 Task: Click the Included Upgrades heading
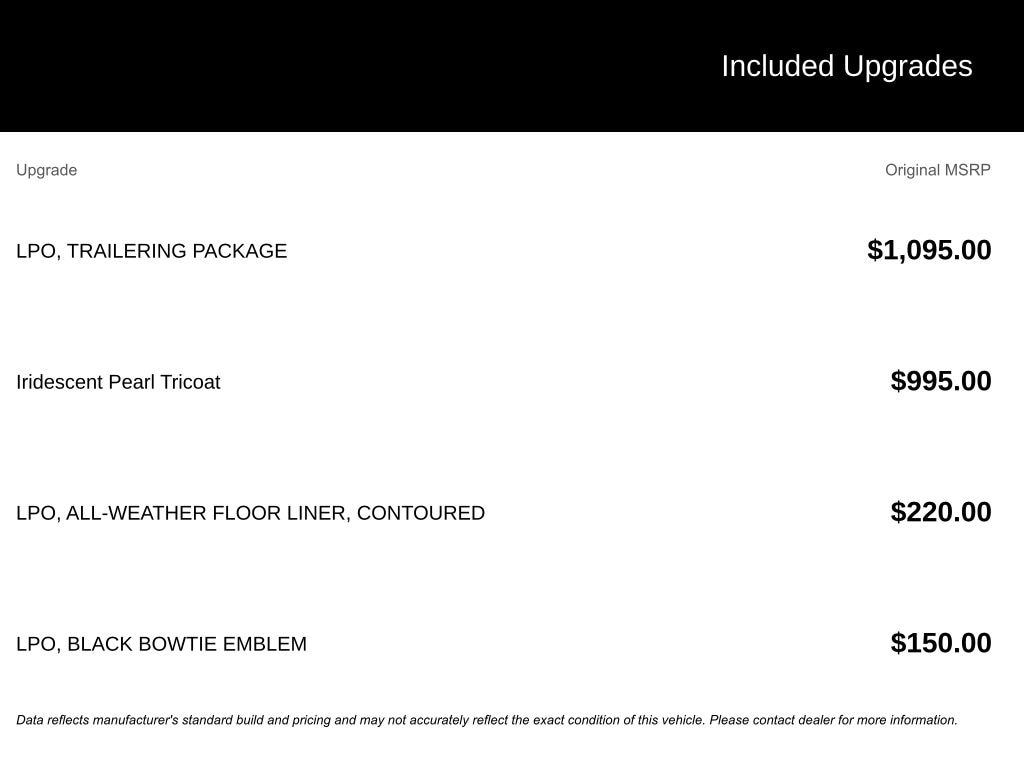coord(846,66)
